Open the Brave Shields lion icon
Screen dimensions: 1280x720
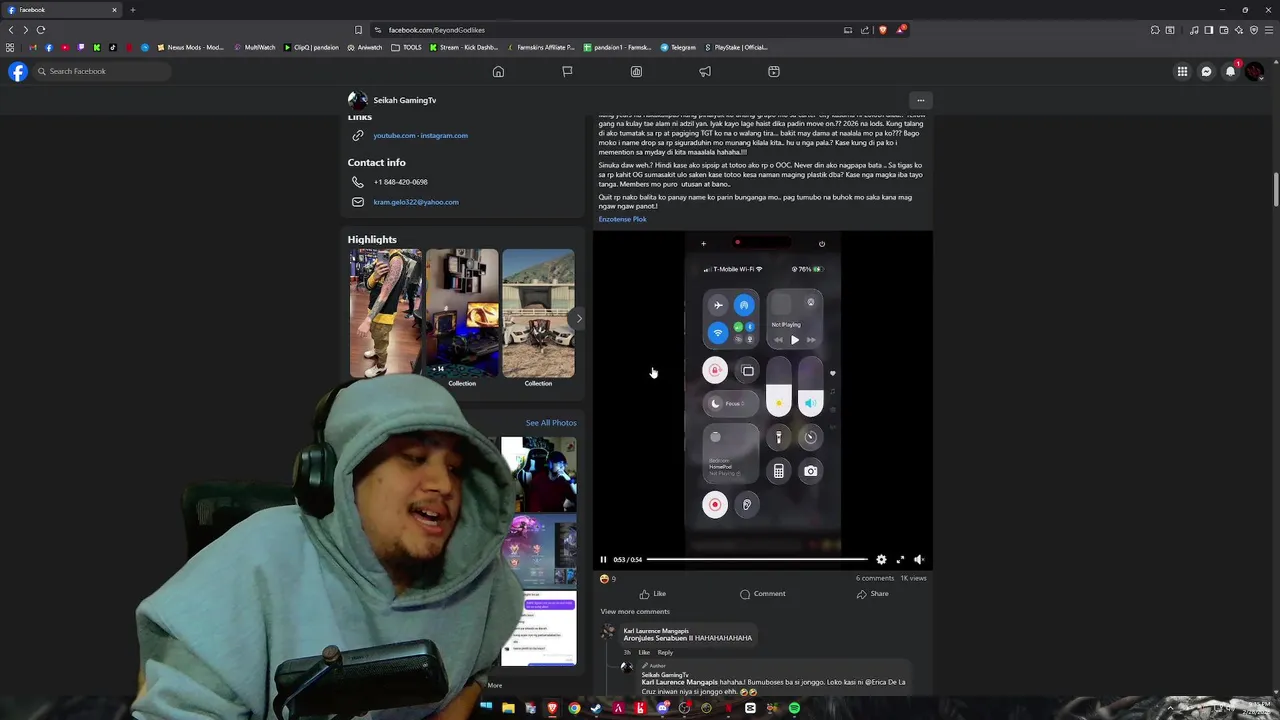coord(883,30)
